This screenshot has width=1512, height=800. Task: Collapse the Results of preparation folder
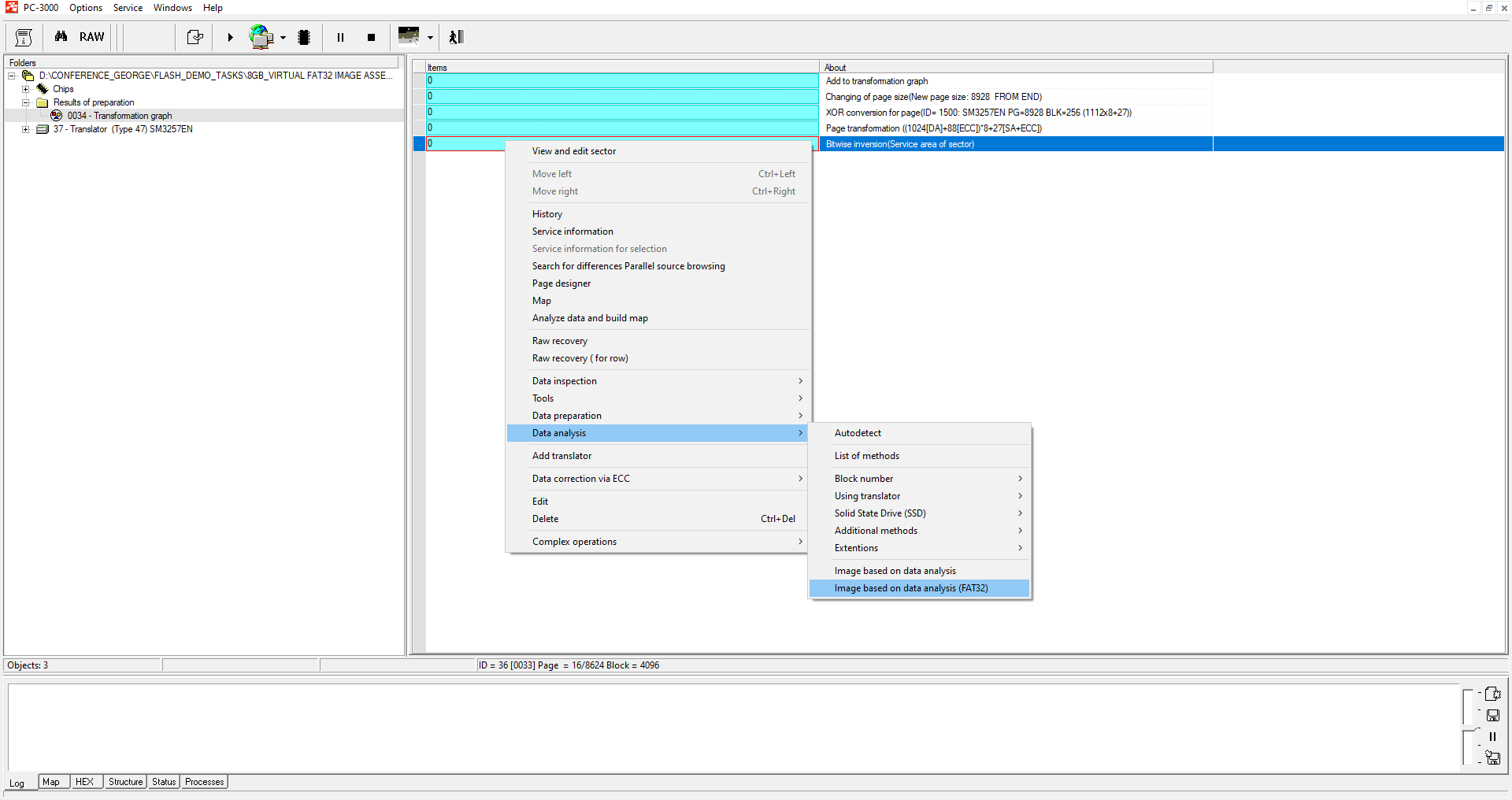tap(26, 102)
